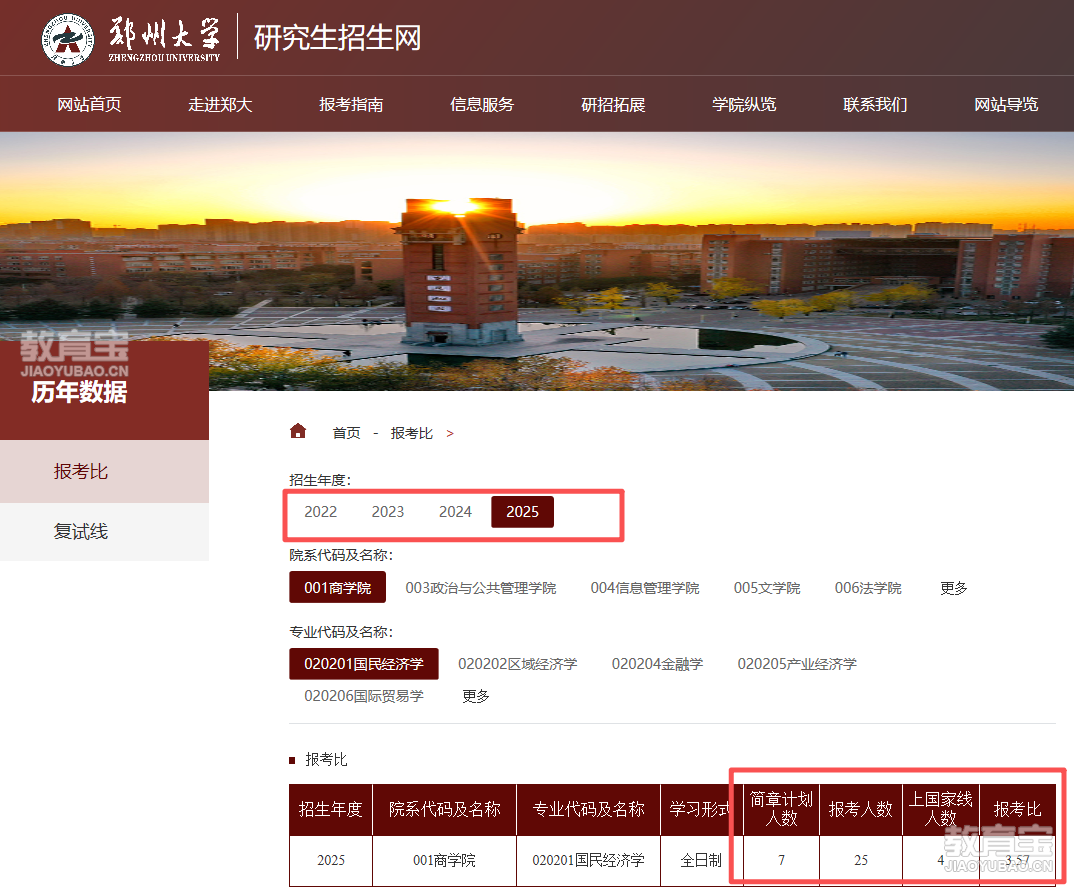Expand more colleges with 更多
The height and width of the screenshot is (895, 1074).
[954, 588]
